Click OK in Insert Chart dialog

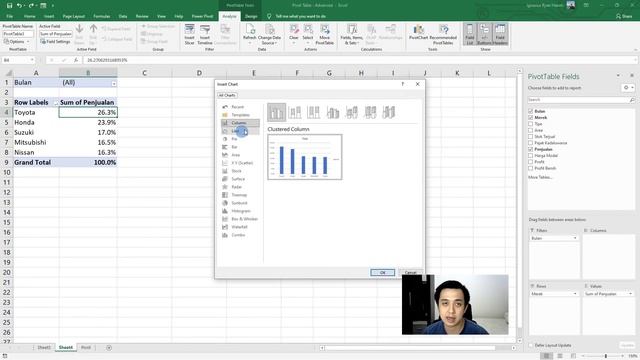coord(382,272)
